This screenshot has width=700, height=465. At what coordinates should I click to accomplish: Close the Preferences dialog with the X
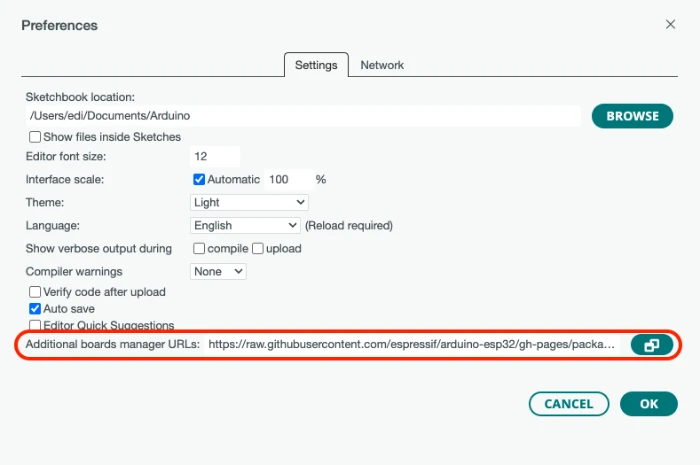tap(670, 23)
